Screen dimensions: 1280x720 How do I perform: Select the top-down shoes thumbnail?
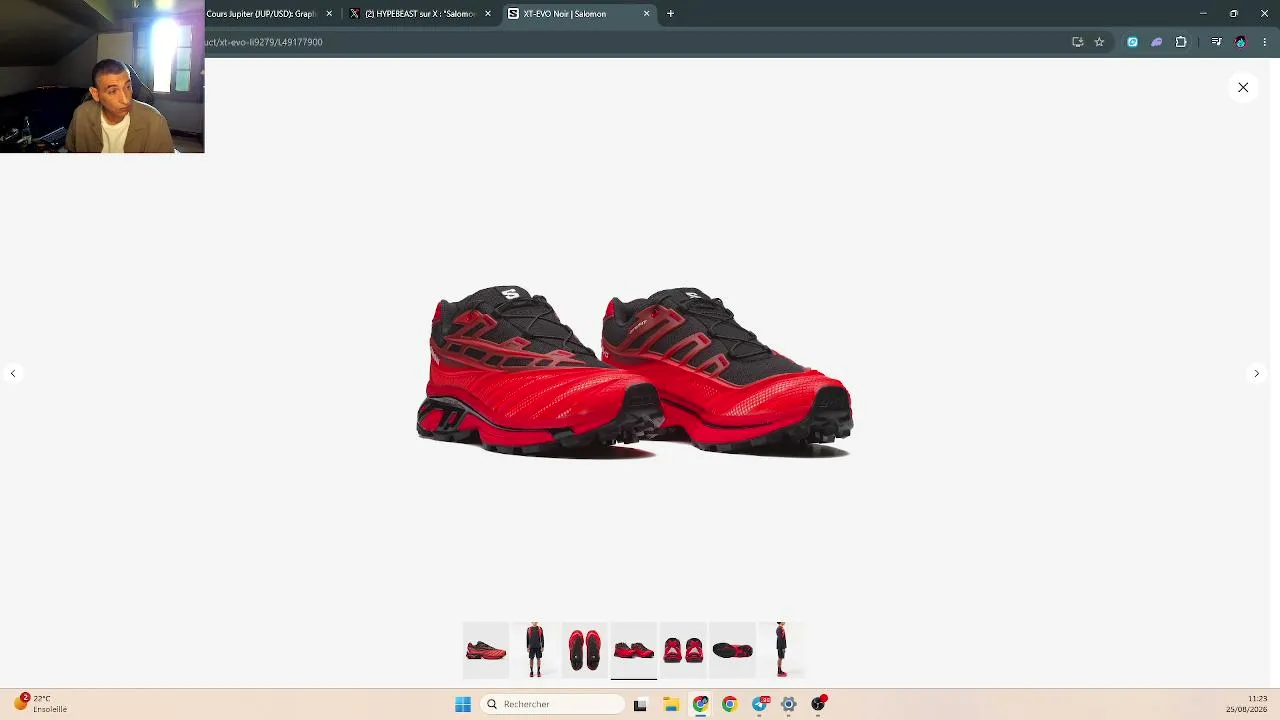(584, 650)
